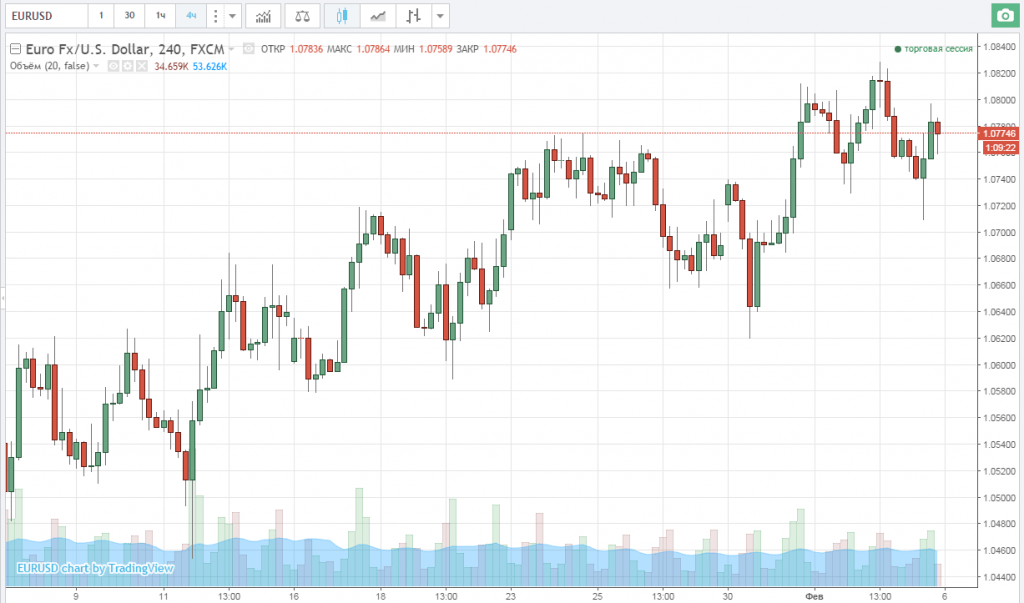Remove Volume indicator with X icon

[x=142, y=66]
